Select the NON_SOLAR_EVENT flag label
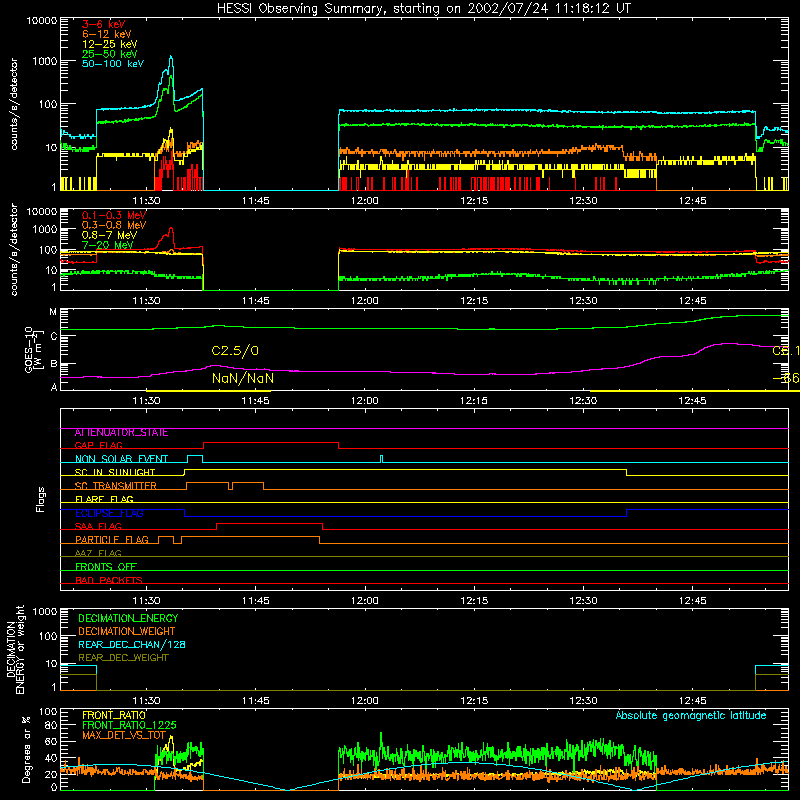Image resolution: width=800 pixels, height=800 pixels. coord(121,459)
